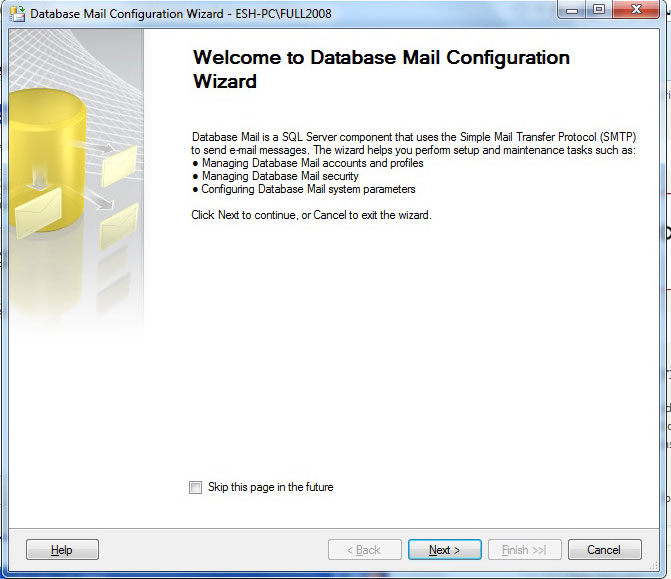Cancel the Database Mail wizard
This screenshot has height=579, width=671.
pos(604,550)
